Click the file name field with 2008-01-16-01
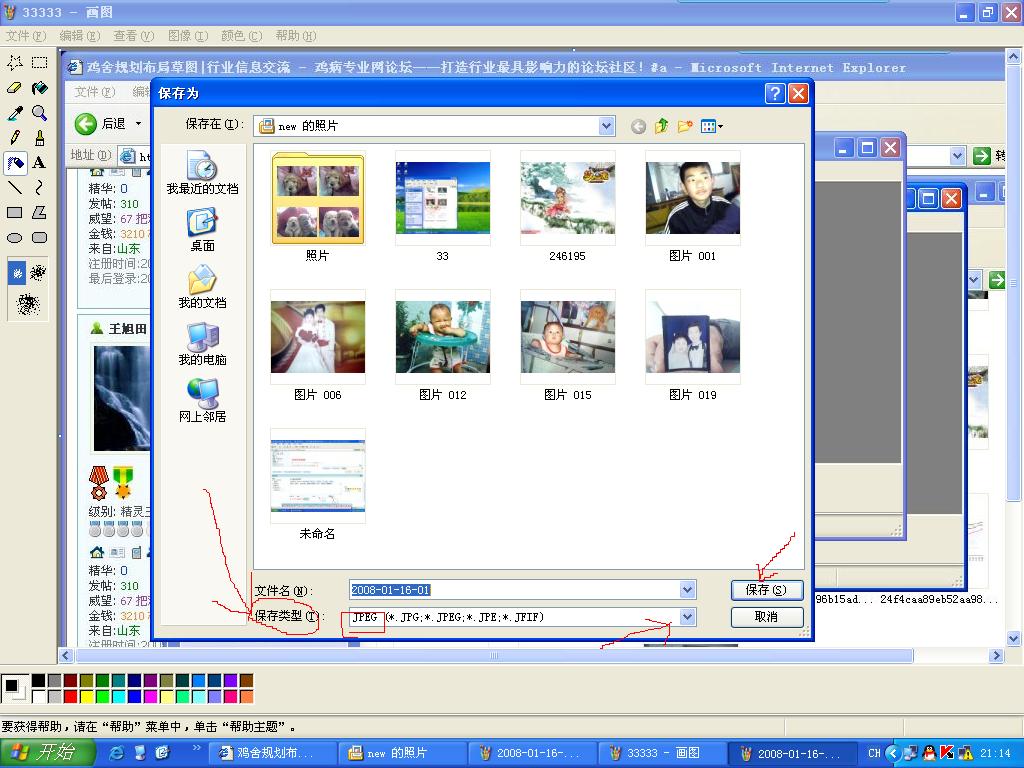Screen dimensions: 1024x768 515,590
